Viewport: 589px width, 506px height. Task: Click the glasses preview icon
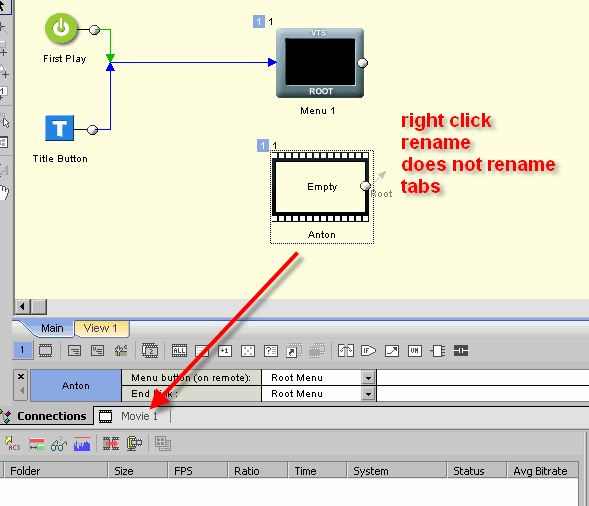tap(59, 444)
